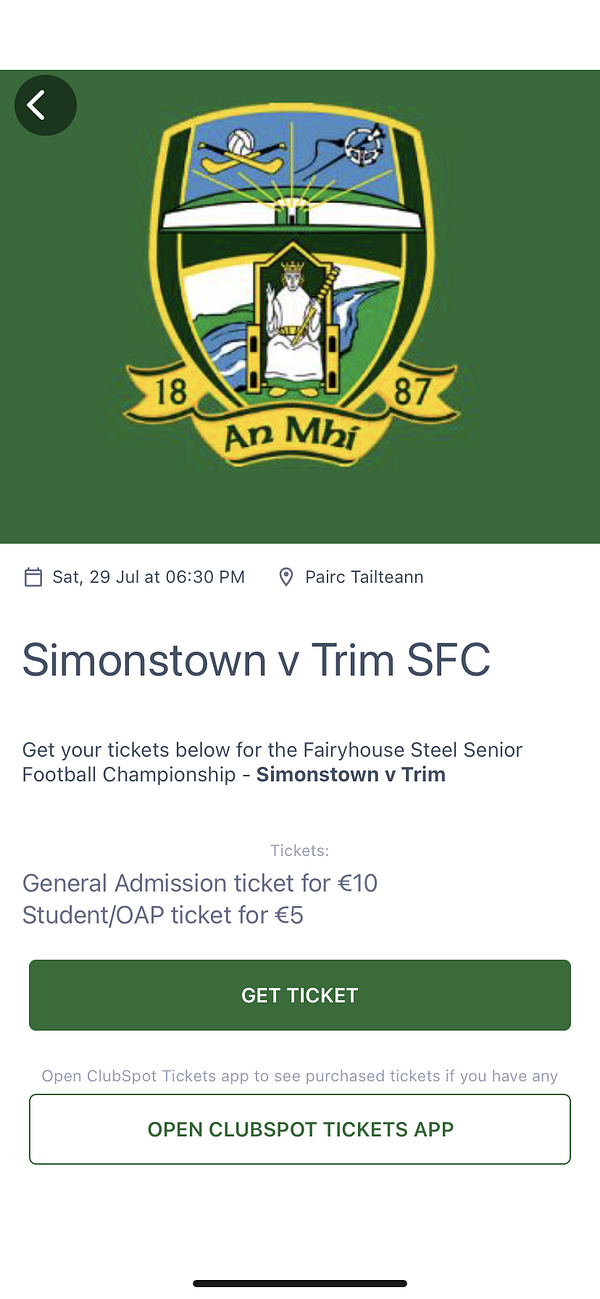The height and width of the screenshot is (1299, 600).
Task: Tap the calendar icon beside the date
Action: click(33, 577)
